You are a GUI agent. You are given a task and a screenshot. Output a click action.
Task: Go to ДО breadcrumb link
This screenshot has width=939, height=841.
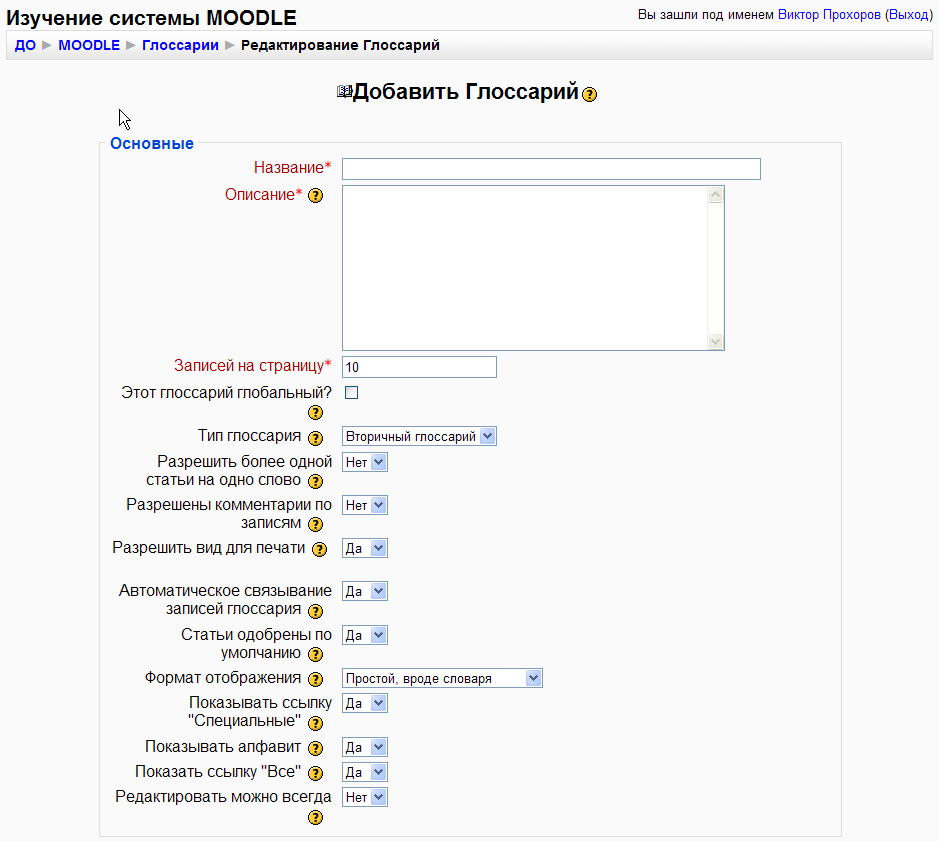point(25,45)
